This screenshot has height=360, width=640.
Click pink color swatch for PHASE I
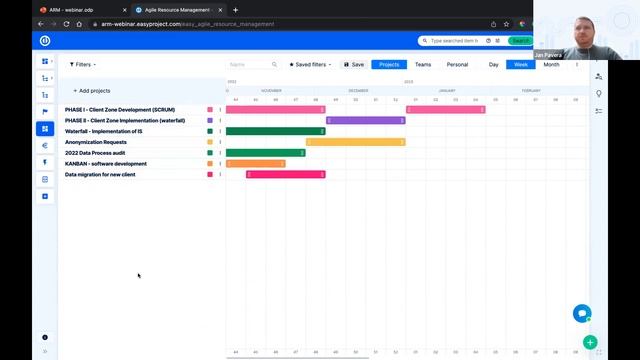[210, 110]
